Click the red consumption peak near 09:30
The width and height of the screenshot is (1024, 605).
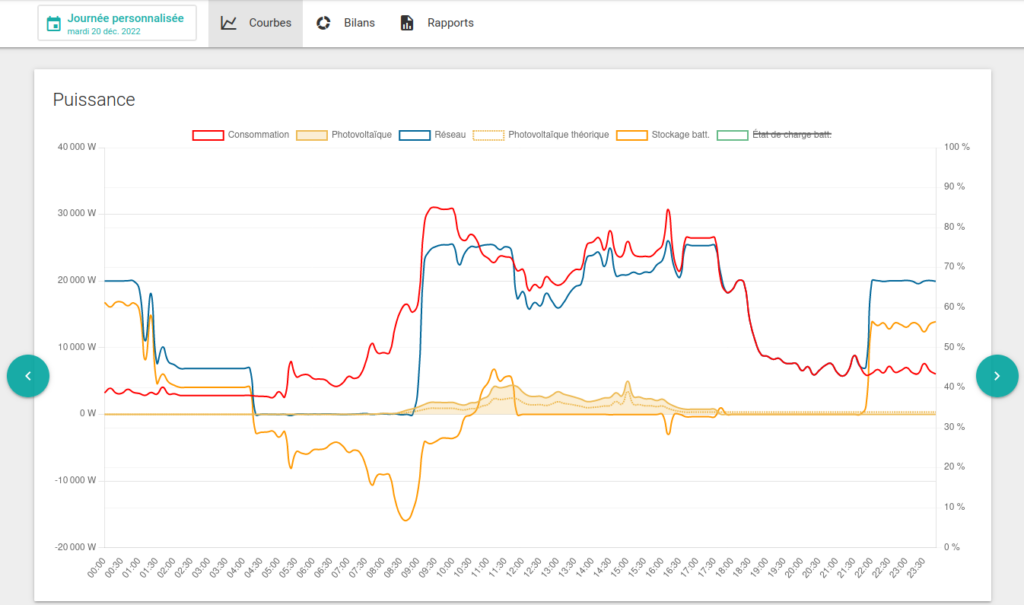[x=439, y=208]
